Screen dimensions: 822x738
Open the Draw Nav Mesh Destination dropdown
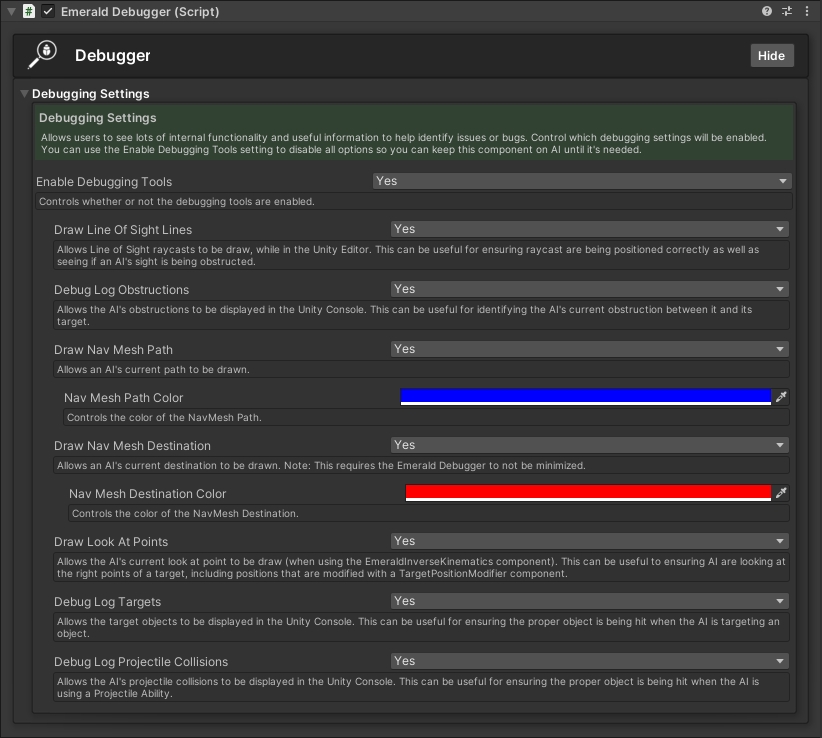[590, 445]
